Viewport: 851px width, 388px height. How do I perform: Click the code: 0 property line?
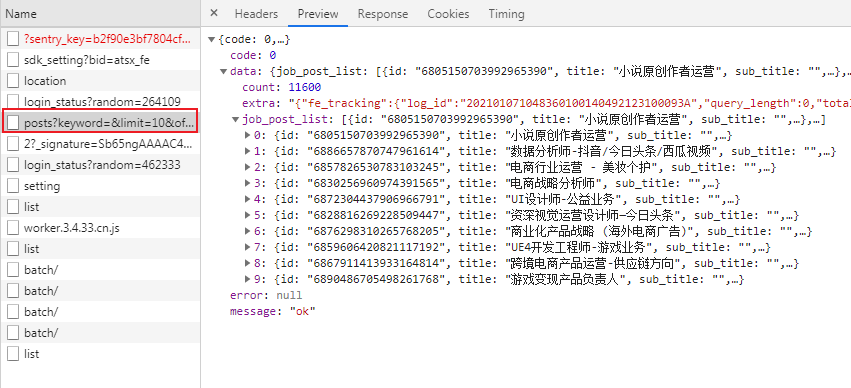point(253,55)
